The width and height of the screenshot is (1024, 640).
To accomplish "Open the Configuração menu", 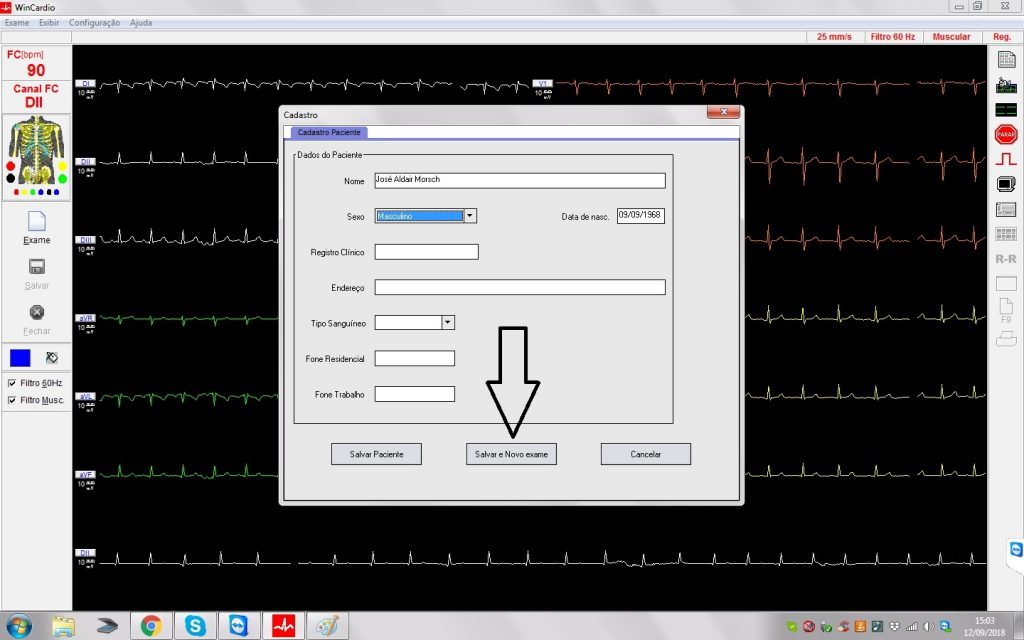I will coord(94,23).
